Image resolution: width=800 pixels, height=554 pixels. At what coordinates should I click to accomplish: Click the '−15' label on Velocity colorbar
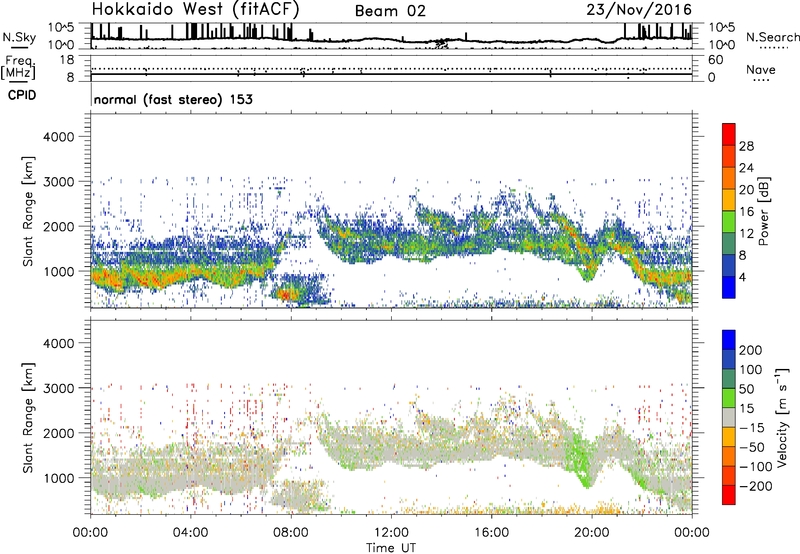tap(752, 428)
